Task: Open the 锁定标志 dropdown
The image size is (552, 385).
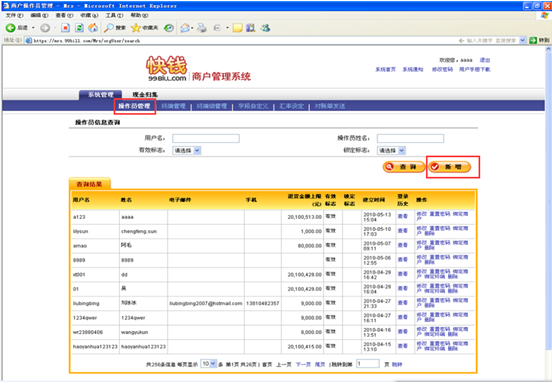Action: 391,150
